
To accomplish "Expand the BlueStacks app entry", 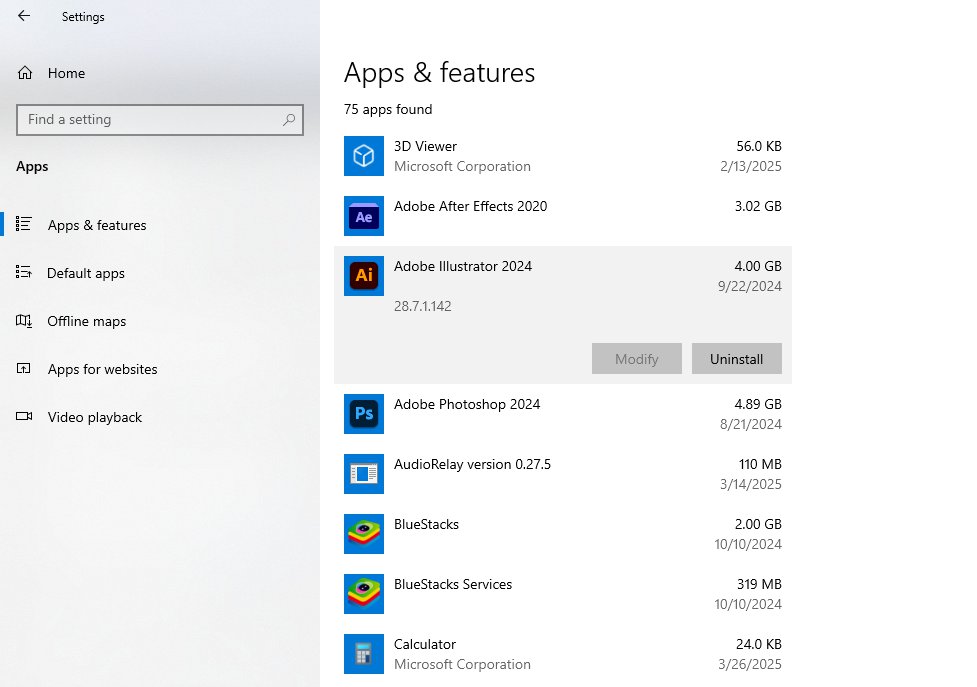I will click(x=562, y=534).
